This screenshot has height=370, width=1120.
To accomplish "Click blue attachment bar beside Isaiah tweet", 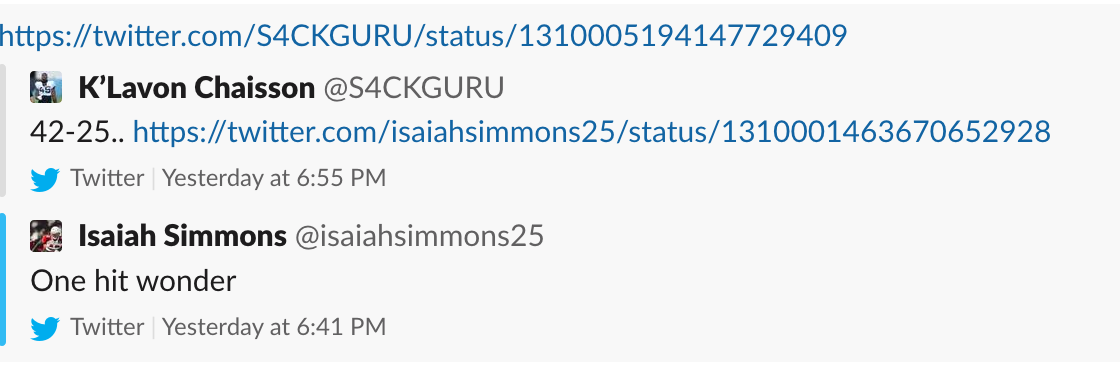I will pos(3,279).
